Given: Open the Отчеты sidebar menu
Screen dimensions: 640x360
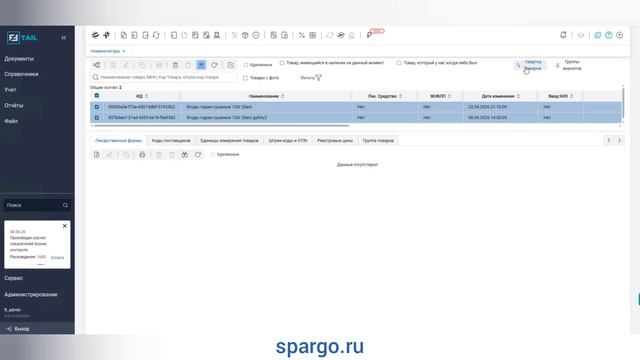Looking at the screenshot, I should click(13, 105).
